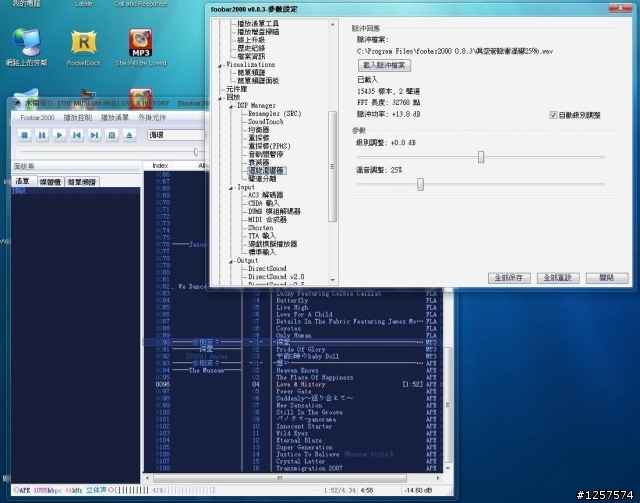The height and width of the screenshot is (503, 640).
Task: Collapse the DSP Manager tree node
Action: [231, 106]
